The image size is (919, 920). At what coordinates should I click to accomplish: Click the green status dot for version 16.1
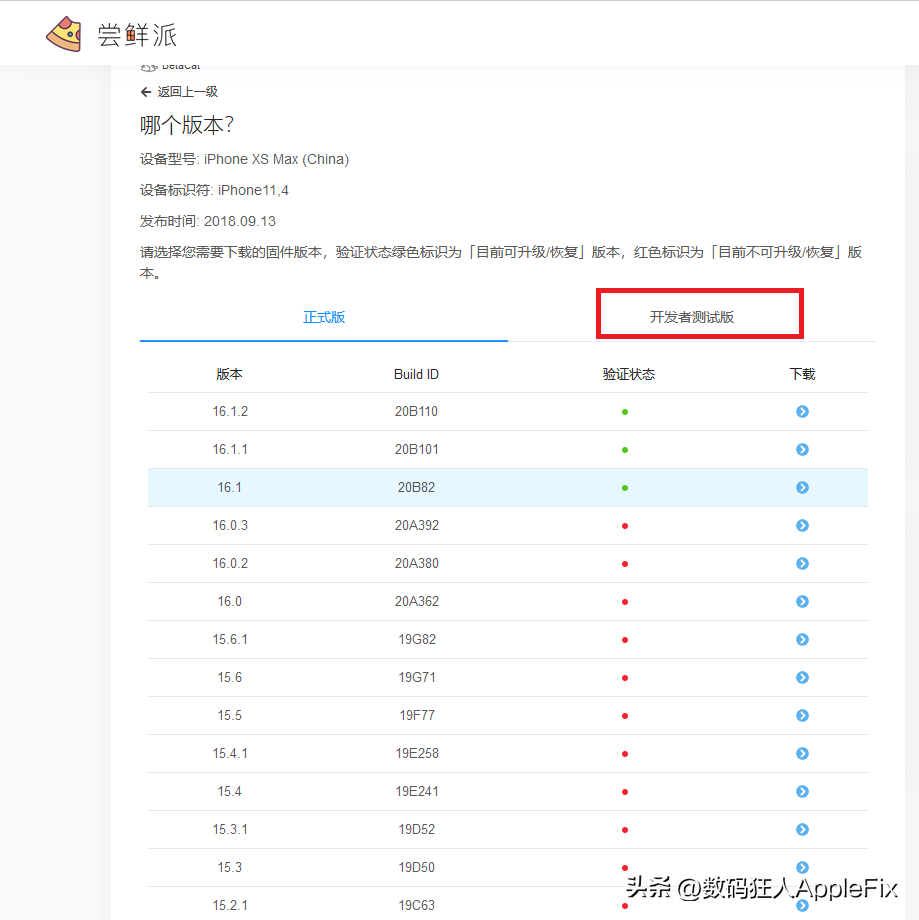click(x=624, y=487)
